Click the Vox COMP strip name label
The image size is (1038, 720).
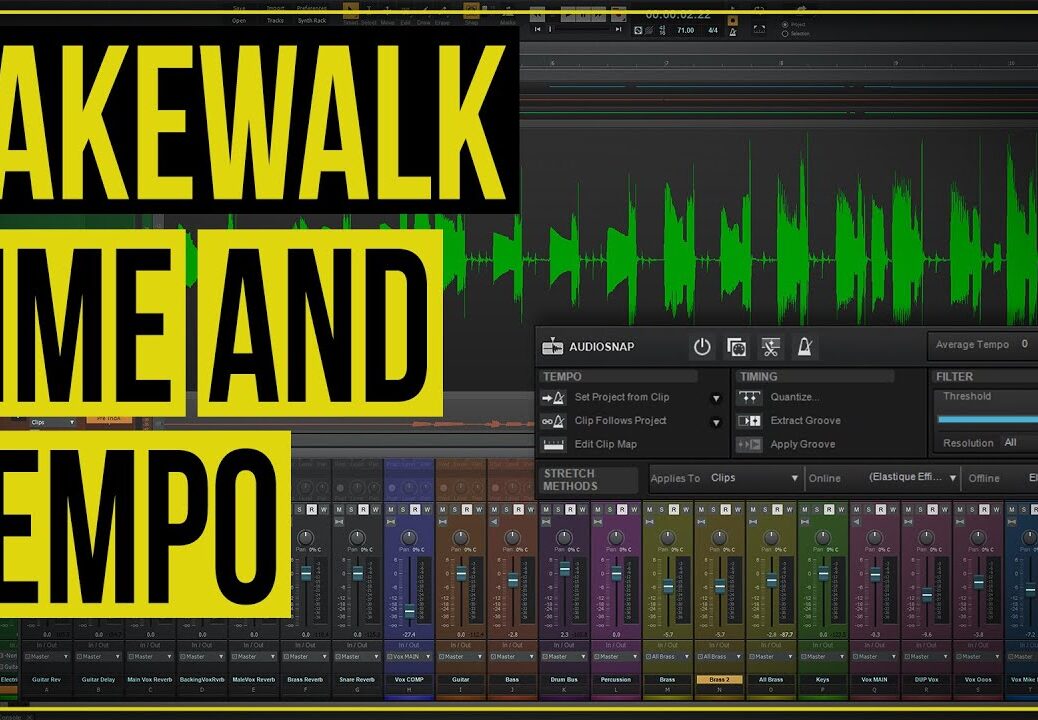pos(409,680)
